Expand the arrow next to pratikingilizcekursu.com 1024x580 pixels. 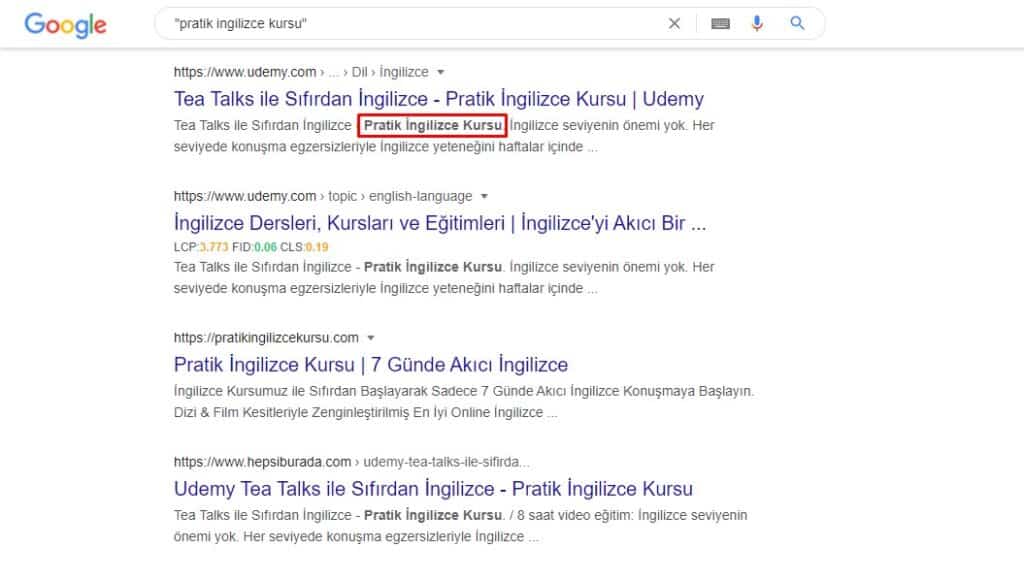click(x=371, y=337)
